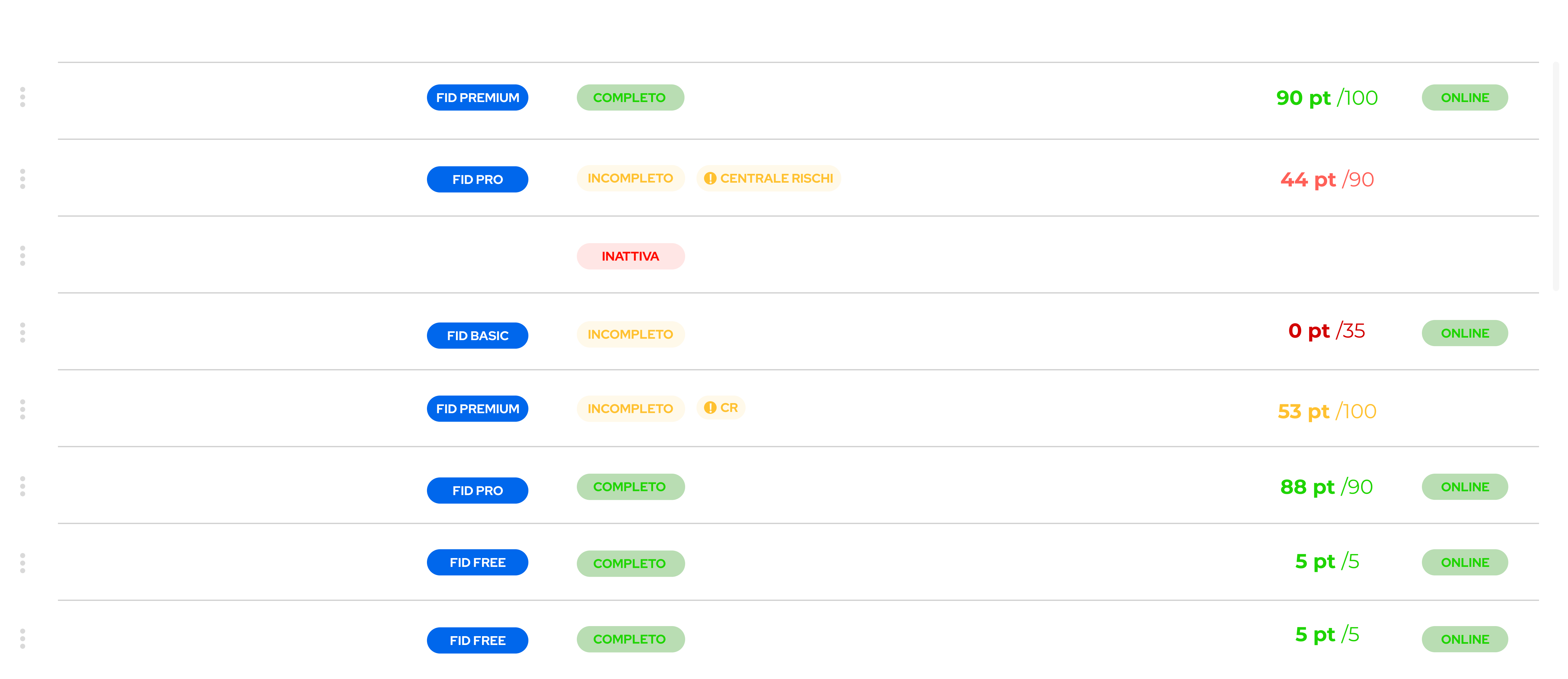Click the COMPLETO badge in the 88 pt row

tap(631, 487)
